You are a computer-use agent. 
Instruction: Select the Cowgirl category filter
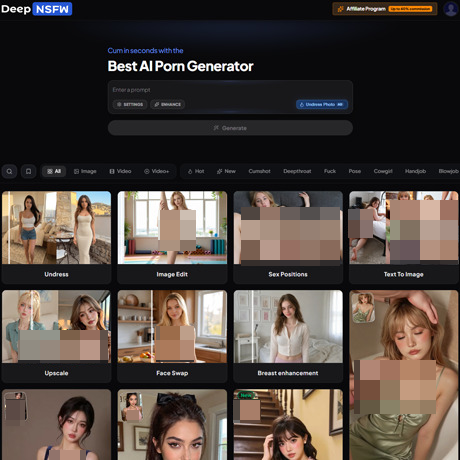click(x=383, y=171)
